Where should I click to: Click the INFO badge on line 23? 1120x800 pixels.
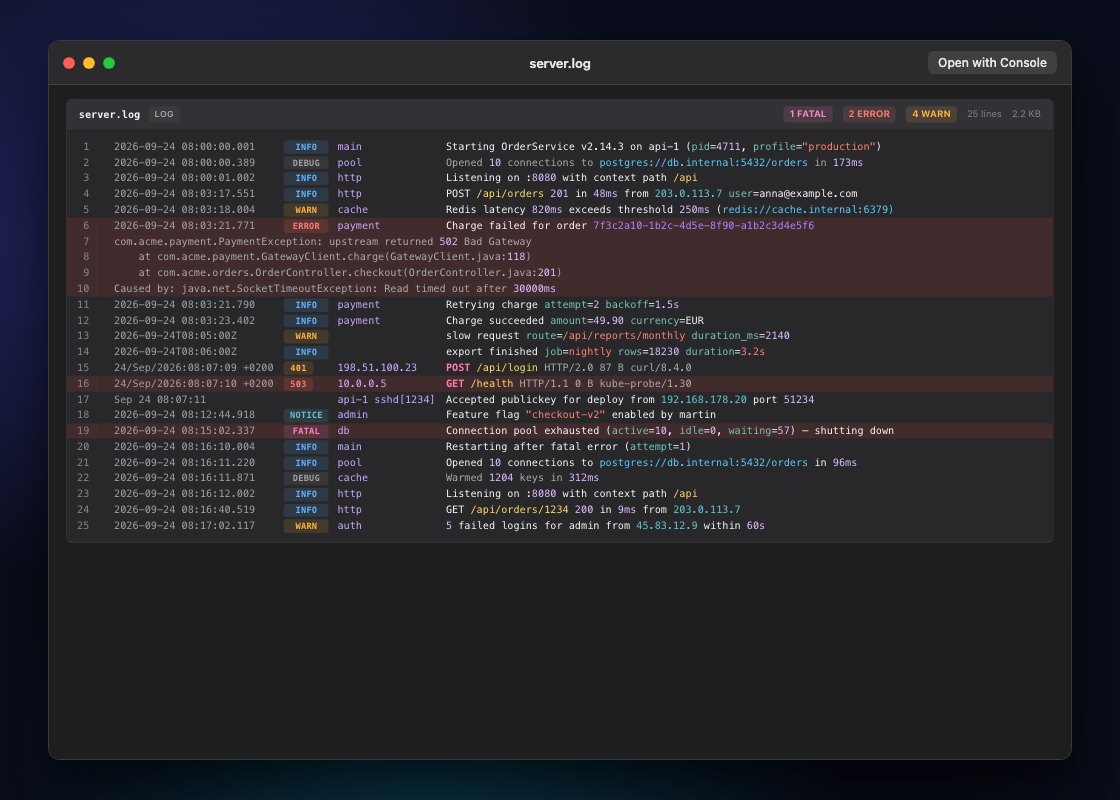(x=306, y=494)
